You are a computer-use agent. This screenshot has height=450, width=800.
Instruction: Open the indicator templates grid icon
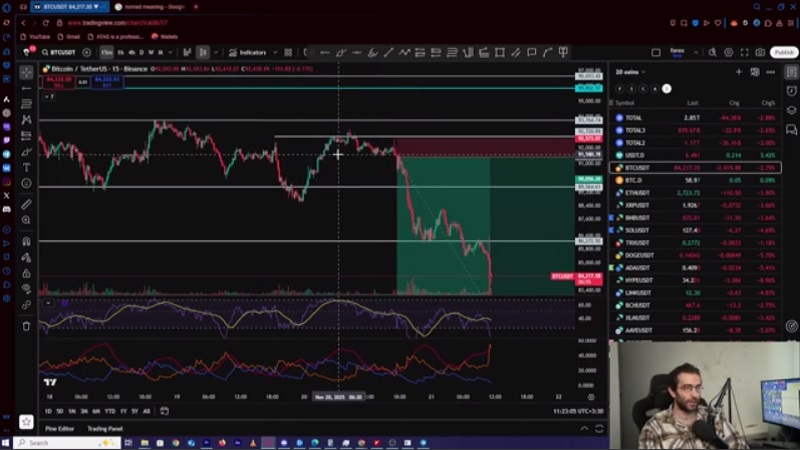pyautogui.click(x=288, y=52)
